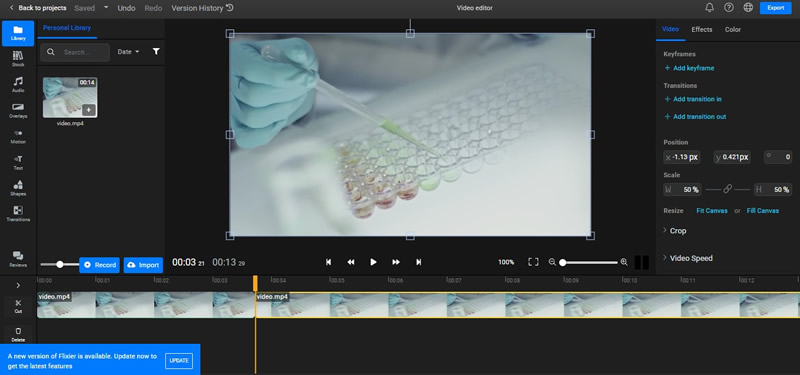Open Version History
Screen dimensions: 800x375
pos(203,8)
